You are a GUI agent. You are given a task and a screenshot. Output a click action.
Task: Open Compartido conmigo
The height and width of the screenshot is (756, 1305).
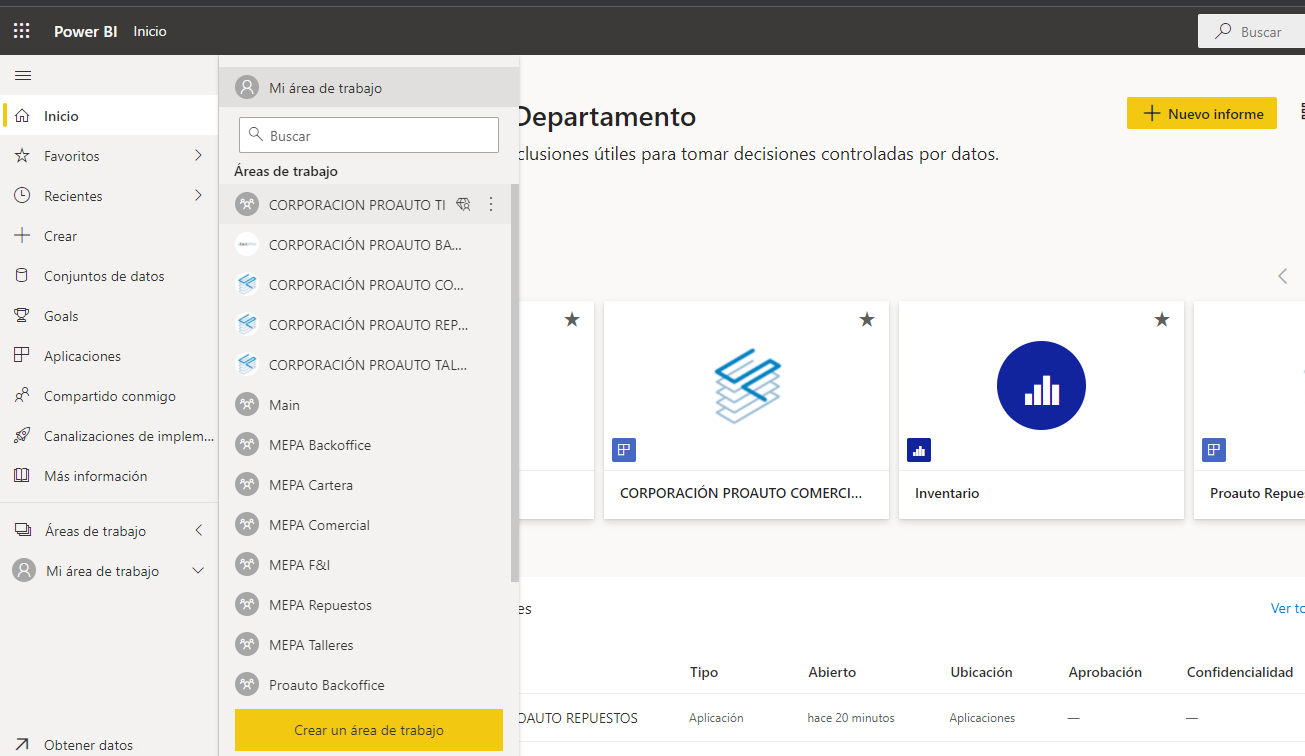[109, 396]
